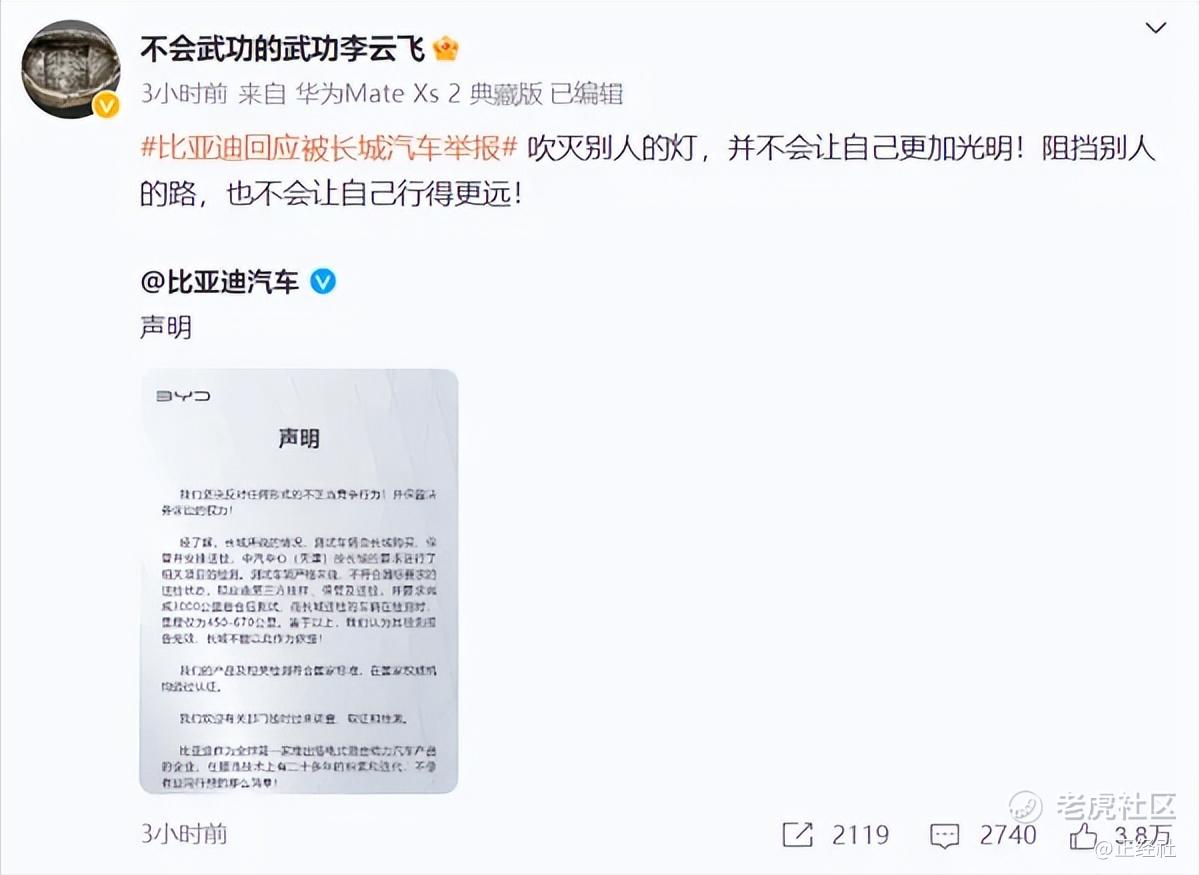
Task: Click the 3.8万 likes count
Action: (1142, 834)
